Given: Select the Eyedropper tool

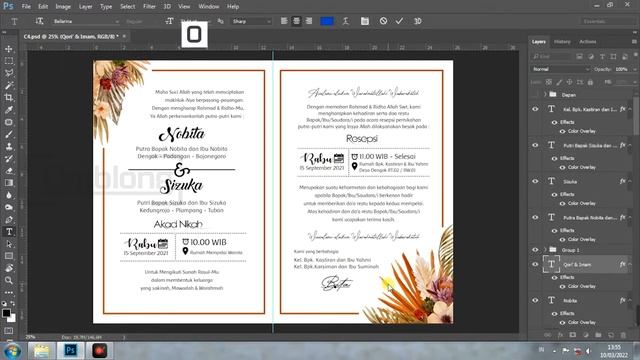Looking at the screenshot, I should (x=9, y=110).
